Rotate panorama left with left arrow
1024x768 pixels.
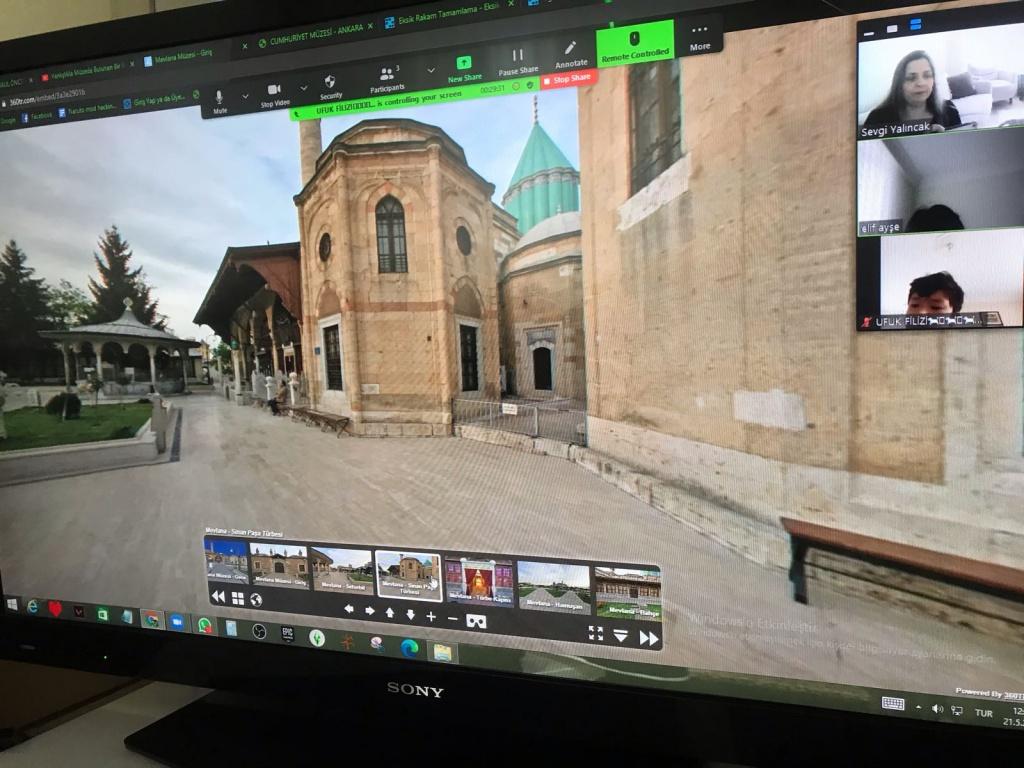tap(349, 609)
